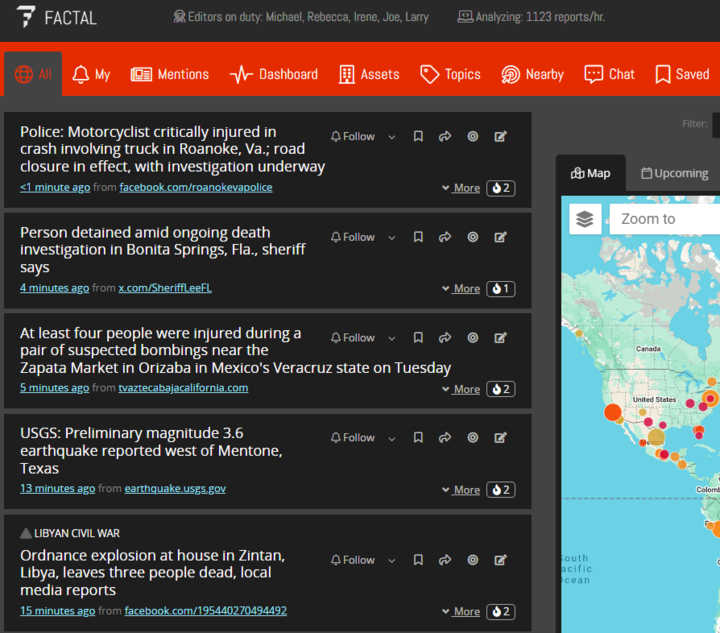This screenshot has width=720, height=633.
Task: Open the Nearby tab
Action: pyautogui.click(x=532, y=74)
